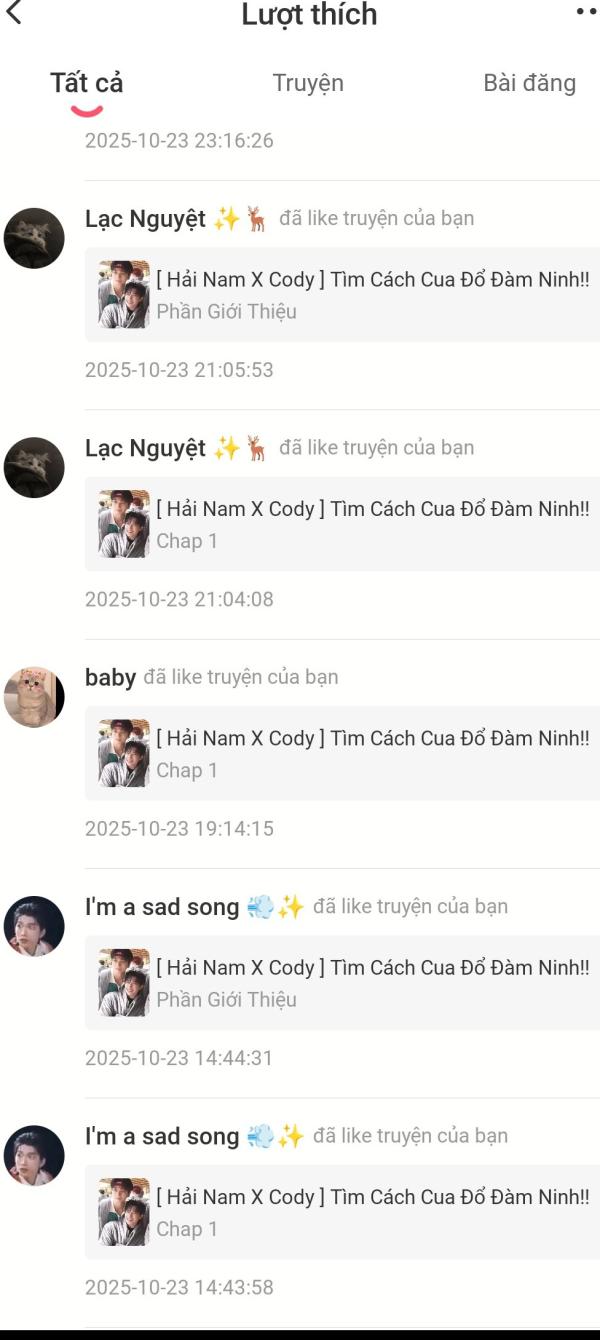Open Phần Giới Thiệu story card liked by Lạc Nguyệt
The image size is (600, 1340).
(x=342, y=294)
